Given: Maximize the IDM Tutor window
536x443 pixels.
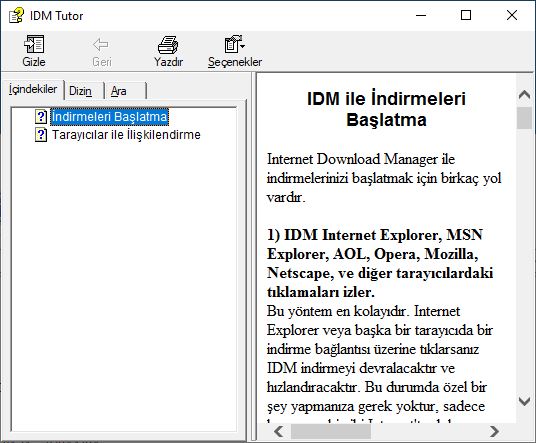Looking at the screenshot, I should coord(466,15).
